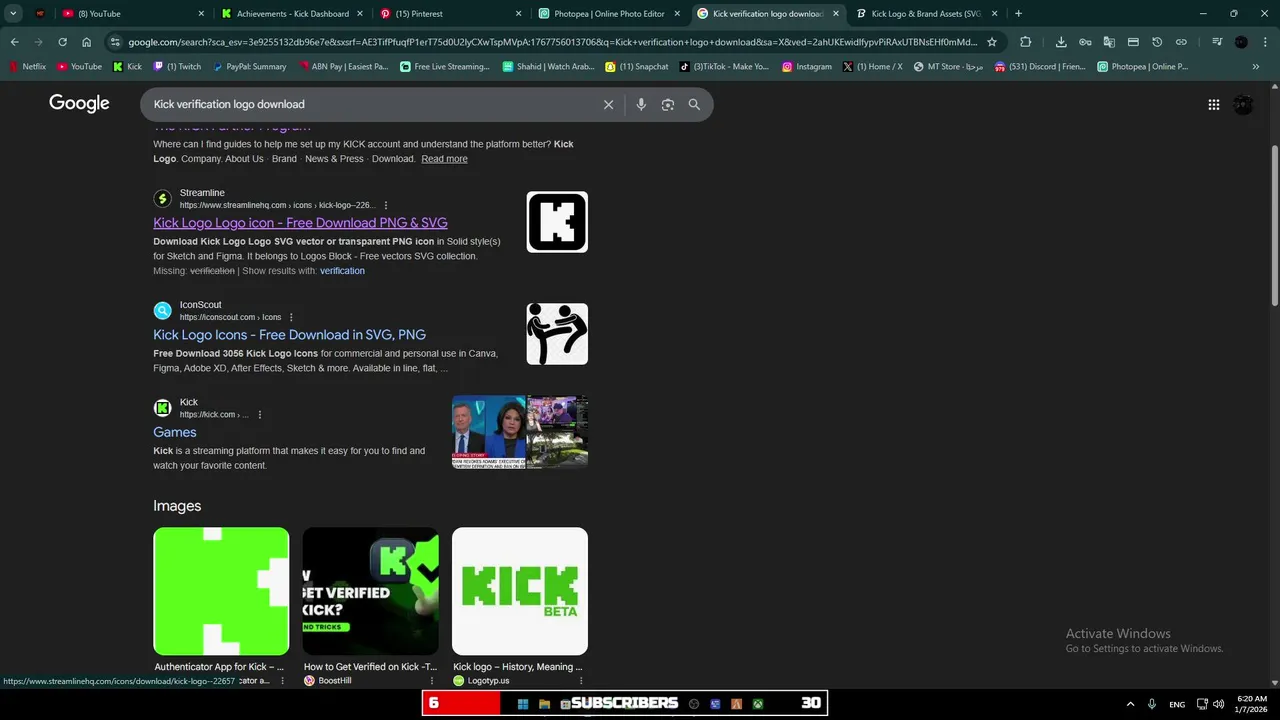This screenshot has width=1280, height=720.
Task: Open more options for Kick.com result
Action: click(x=260, y=414)
